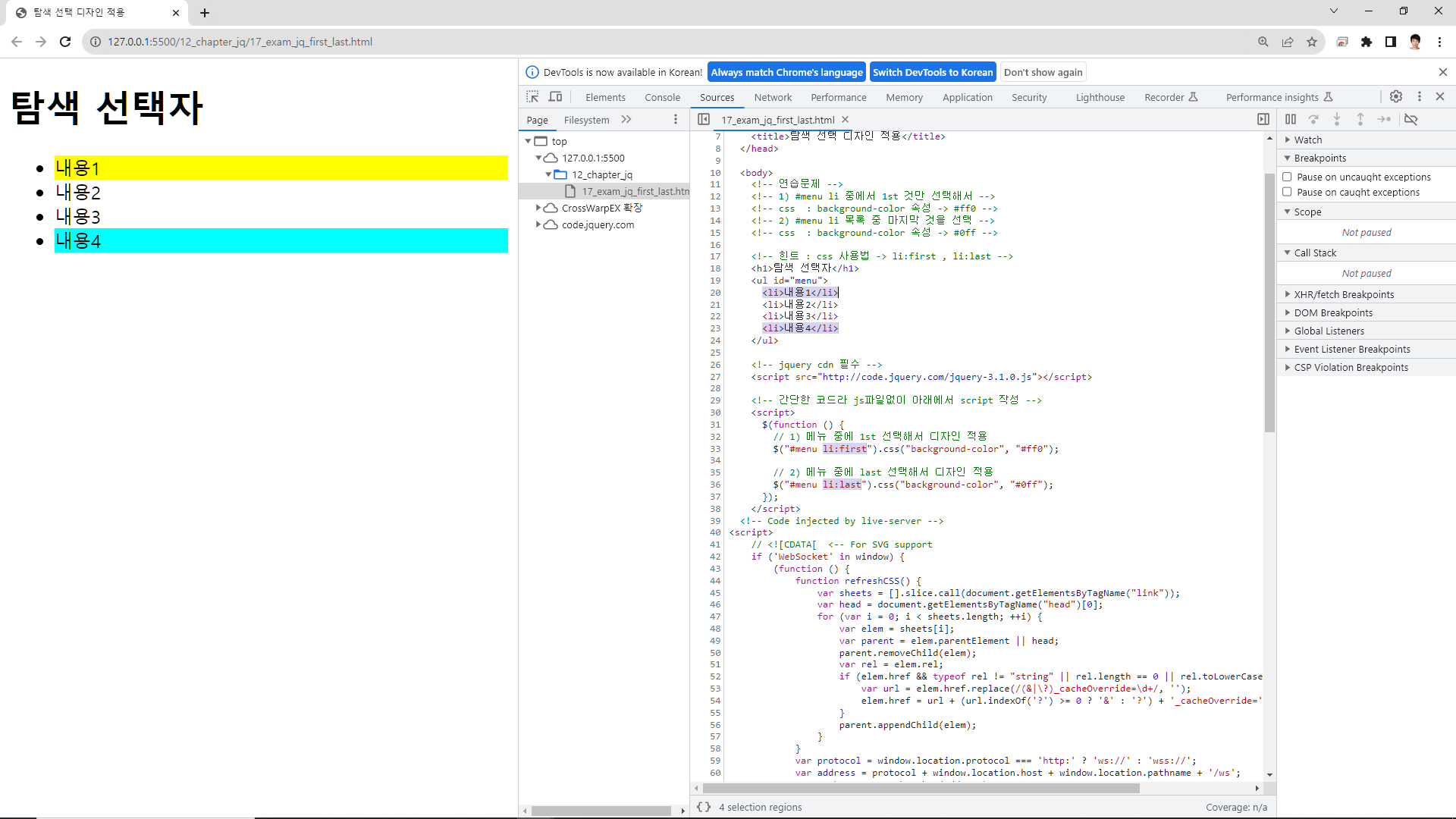The width and height of the screenshot is (1456, 819).
Task: Switch to the Console tab
Action: [x=662, y=97]
